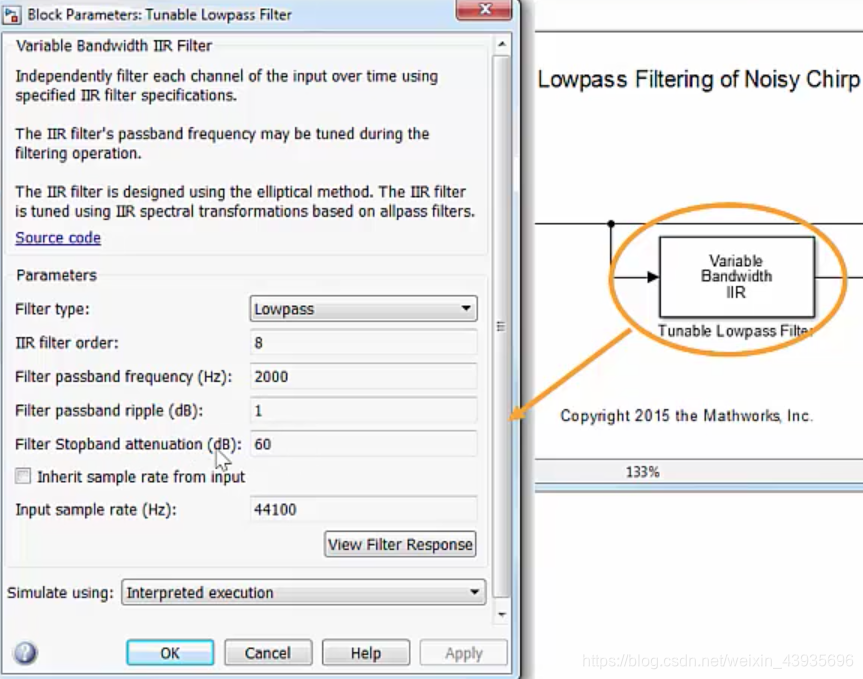The height and width of the screenshot is (679, 863).
Task: Enable Inherit sample rate from input checkbox
Action: tap(23, 476)
